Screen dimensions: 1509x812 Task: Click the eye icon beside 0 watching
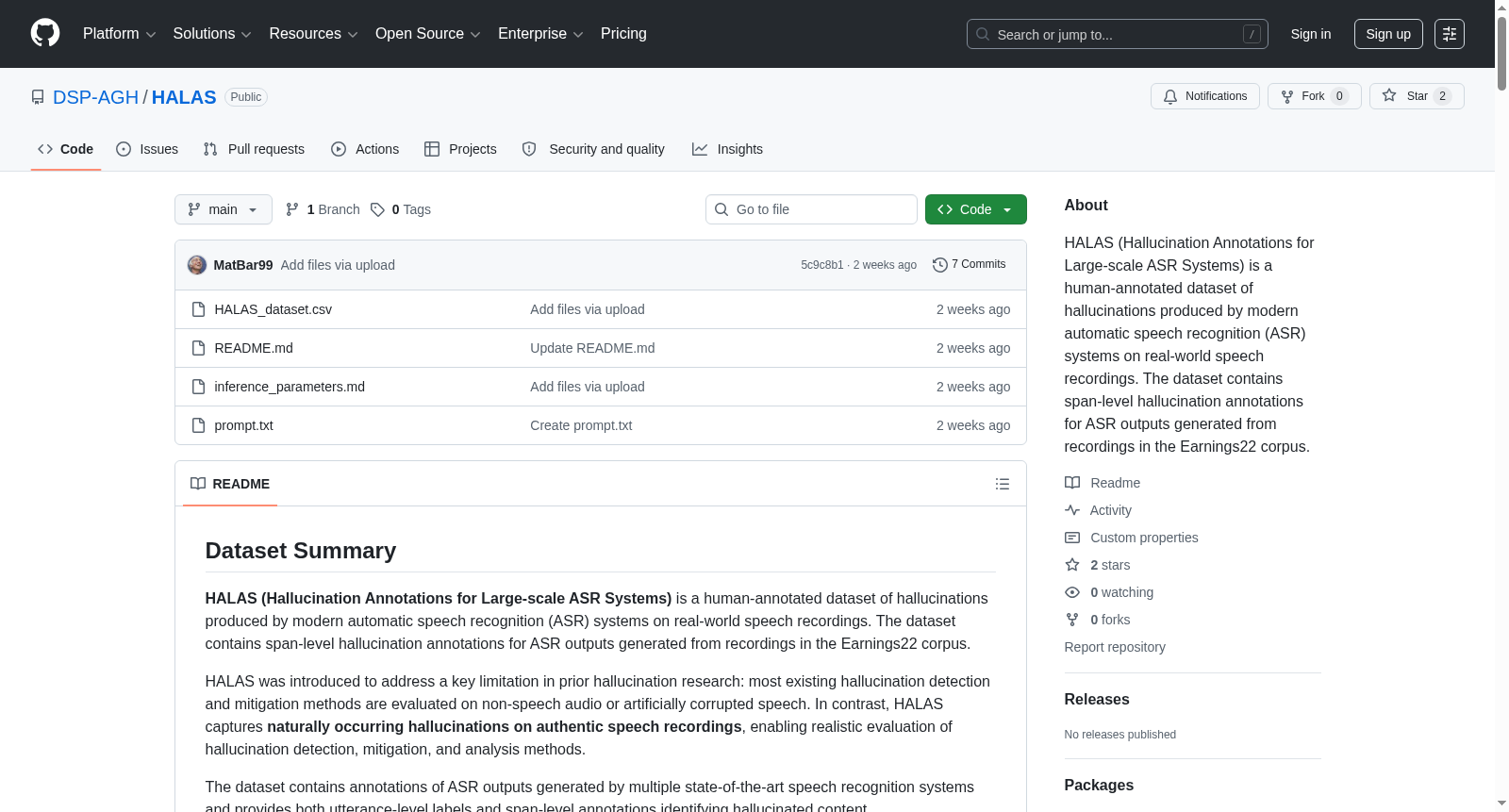[x=1072, y=592]
